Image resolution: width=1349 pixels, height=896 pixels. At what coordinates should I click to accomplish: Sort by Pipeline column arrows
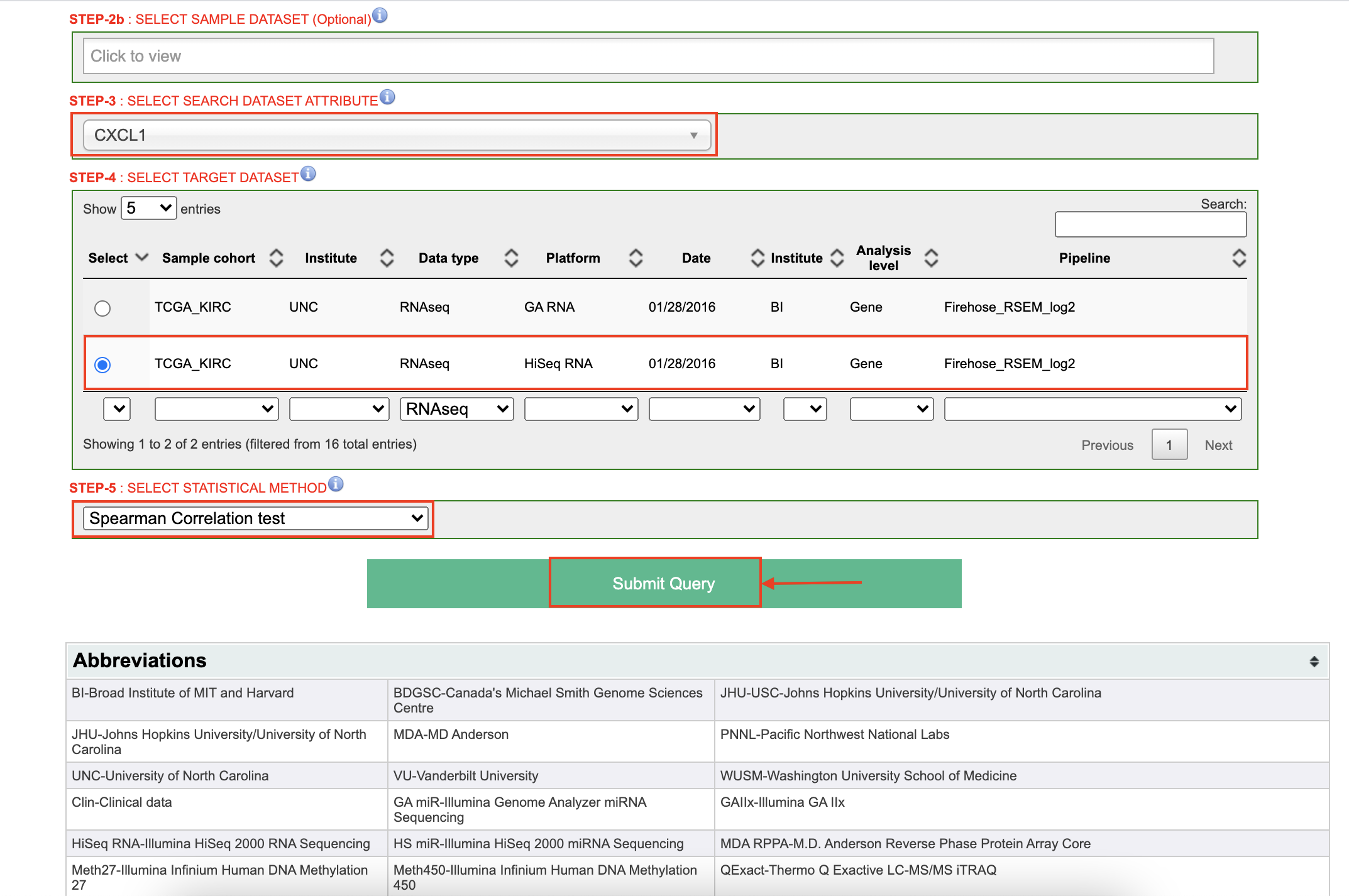[x=1239, y=258]
